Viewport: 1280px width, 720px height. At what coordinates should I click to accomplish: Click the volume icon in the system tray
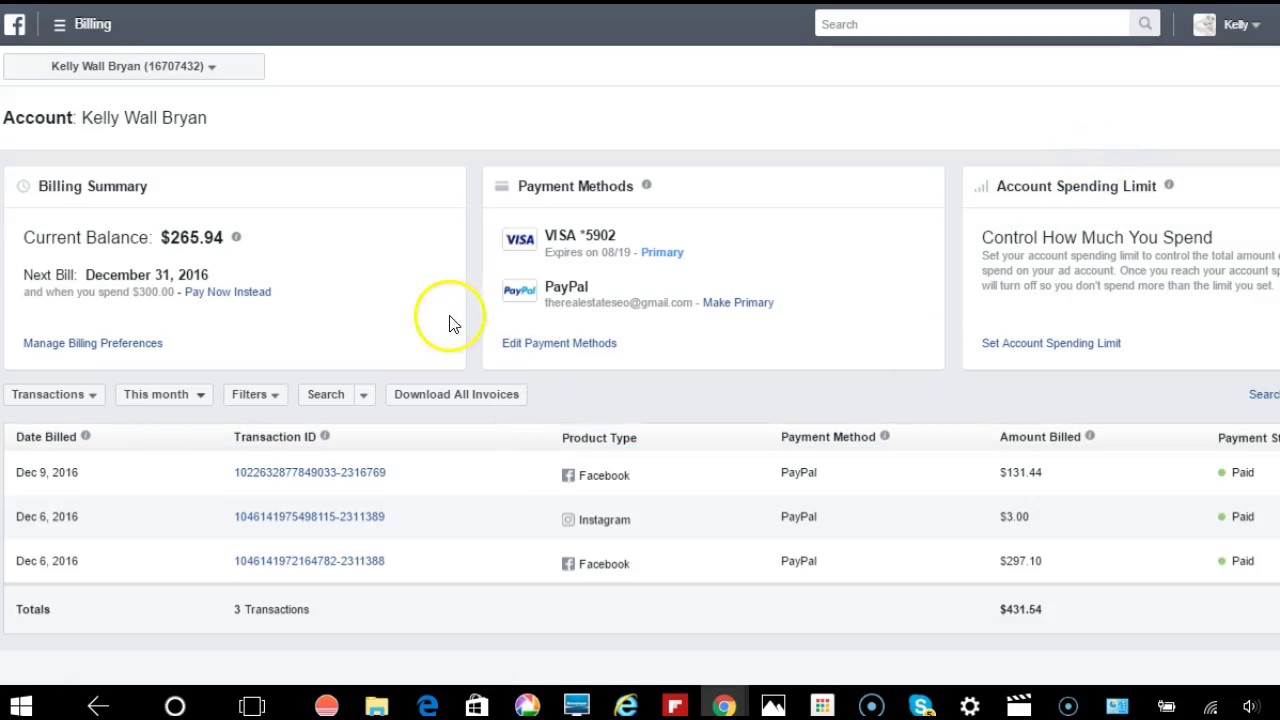(x=1249, y=707)
